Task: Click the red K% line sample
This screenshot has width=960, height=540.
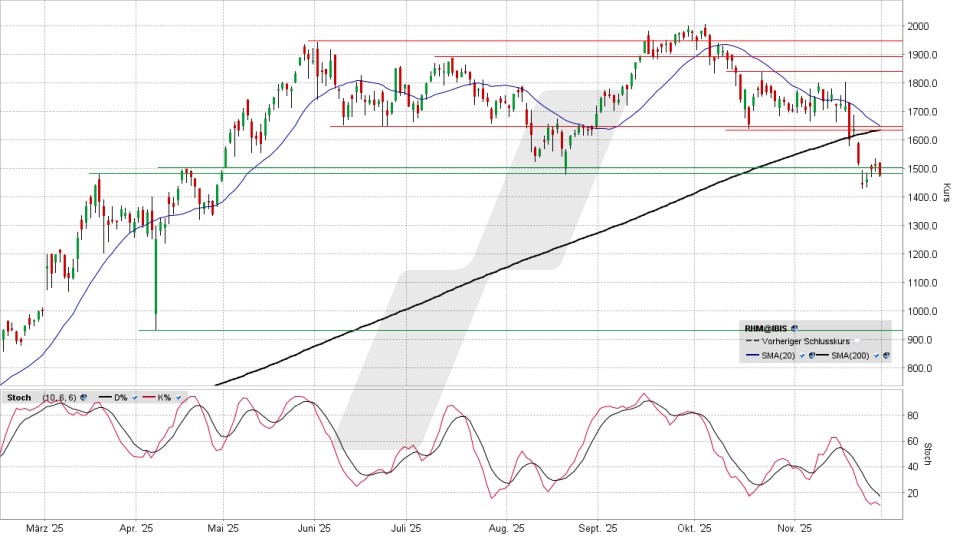Action: click(x=150, y=398)
